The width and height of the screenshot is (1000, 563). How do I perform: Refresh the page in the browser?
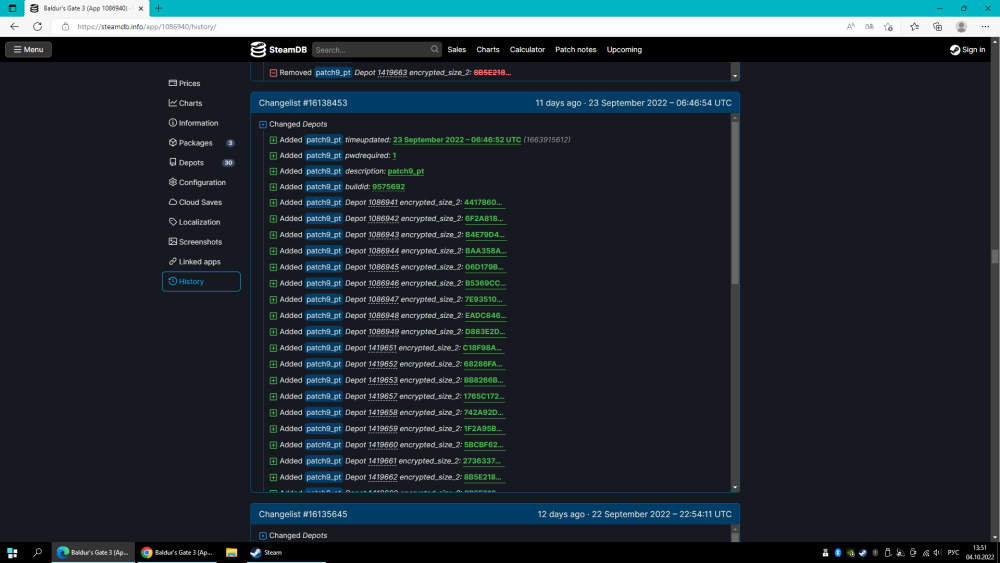click(37, 26)
